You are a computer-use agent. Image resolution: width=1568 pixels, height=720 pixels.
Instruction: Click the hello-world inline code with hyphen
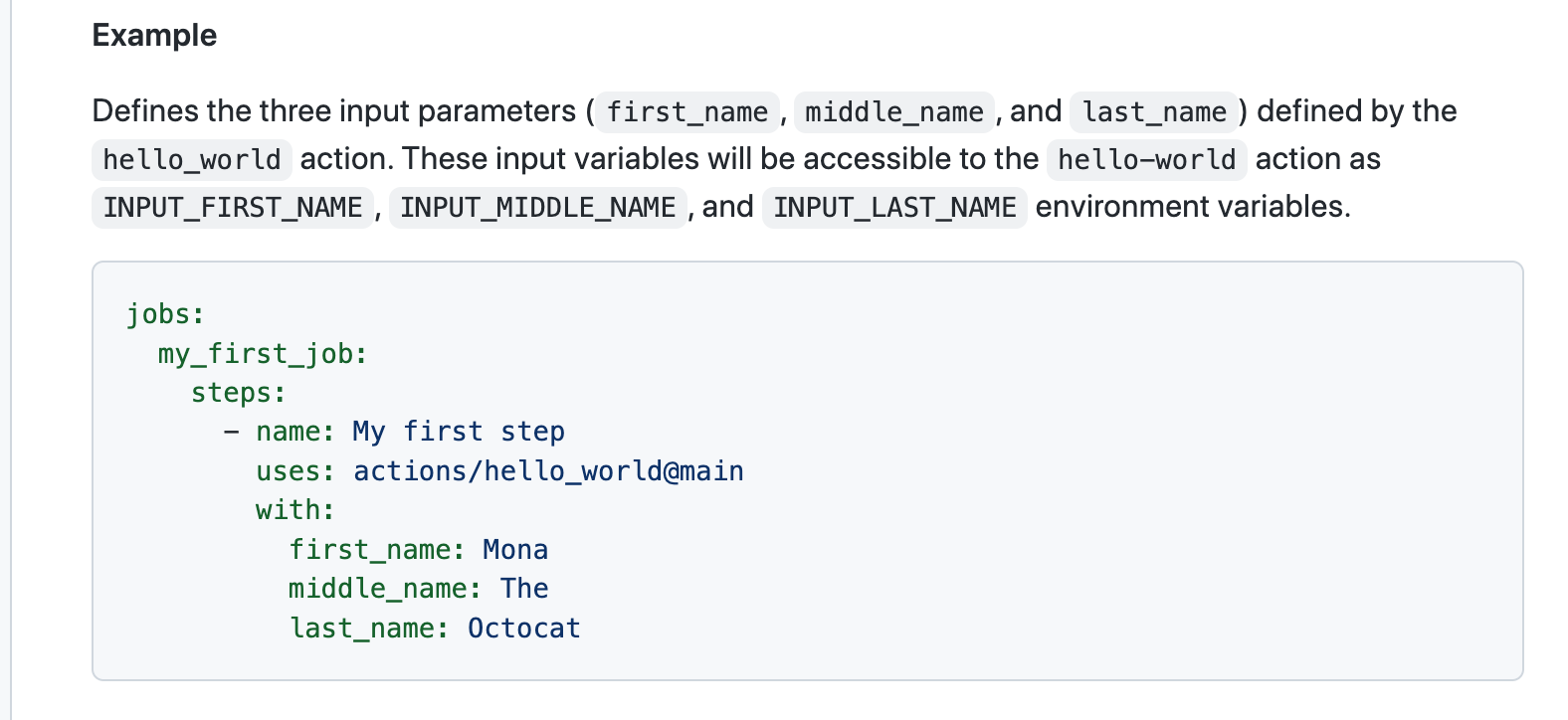pyautogui.click(x=1146, y=159)
